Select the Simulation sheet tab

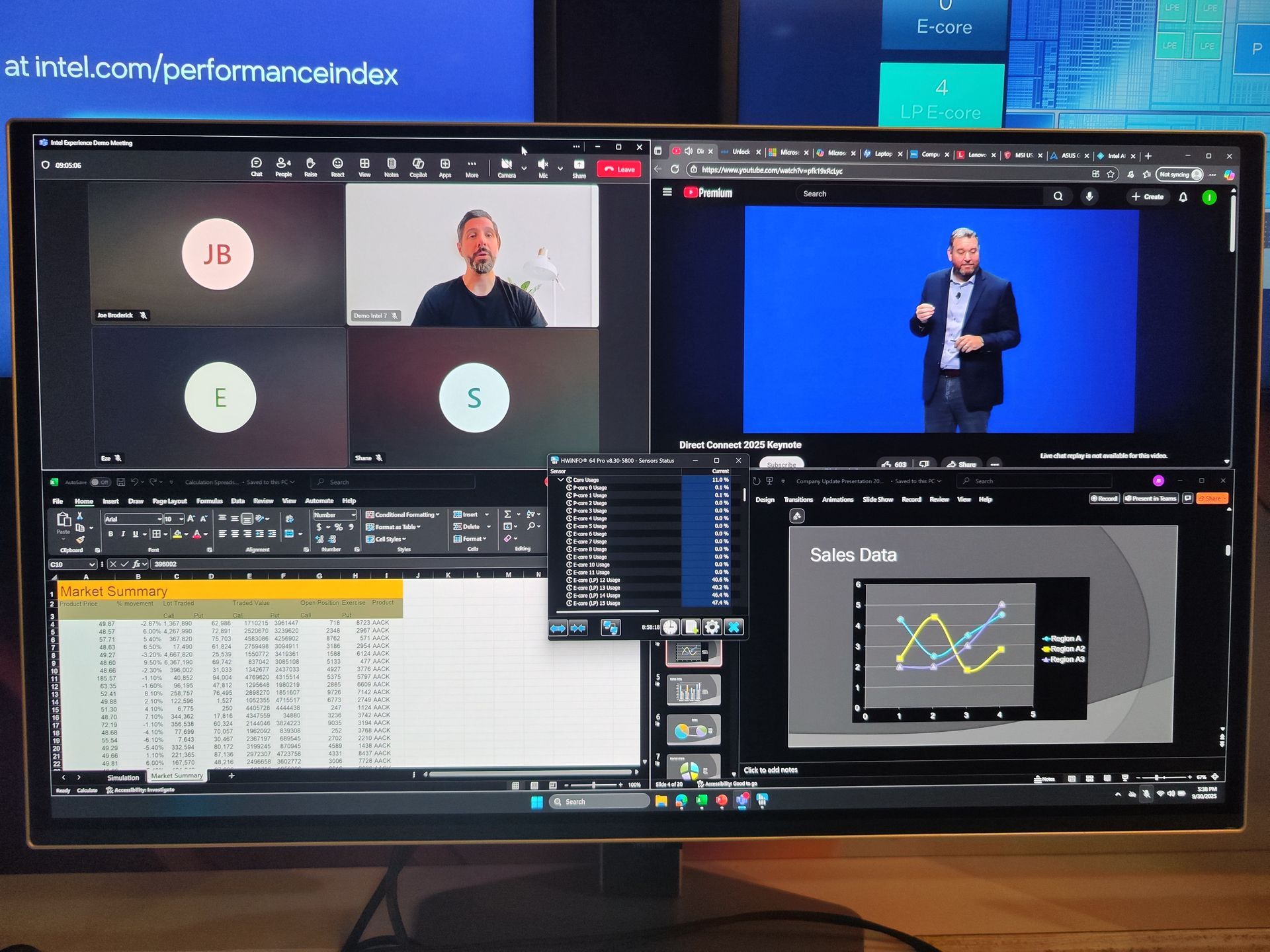click(x=123, y=778)
